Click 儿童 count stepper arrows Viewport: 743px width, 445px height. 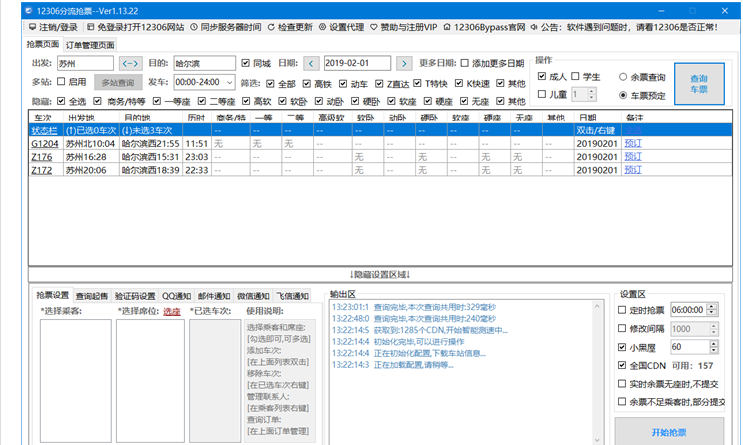click(x=591, y=94)
